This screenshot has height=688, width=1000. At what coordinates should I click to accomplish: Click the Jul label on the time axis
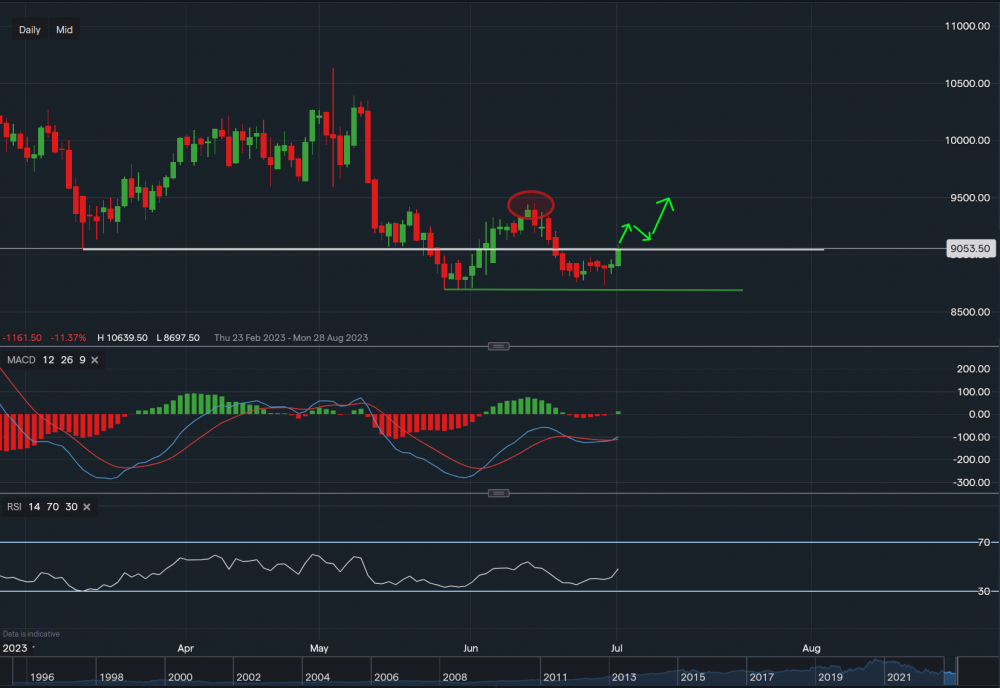[x=617, y=648]
